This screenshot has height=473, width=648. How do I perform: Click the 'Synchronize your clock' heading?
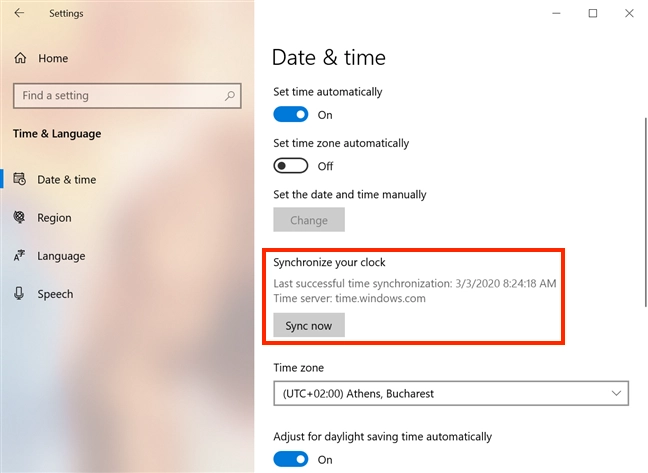tap(329, 262)
